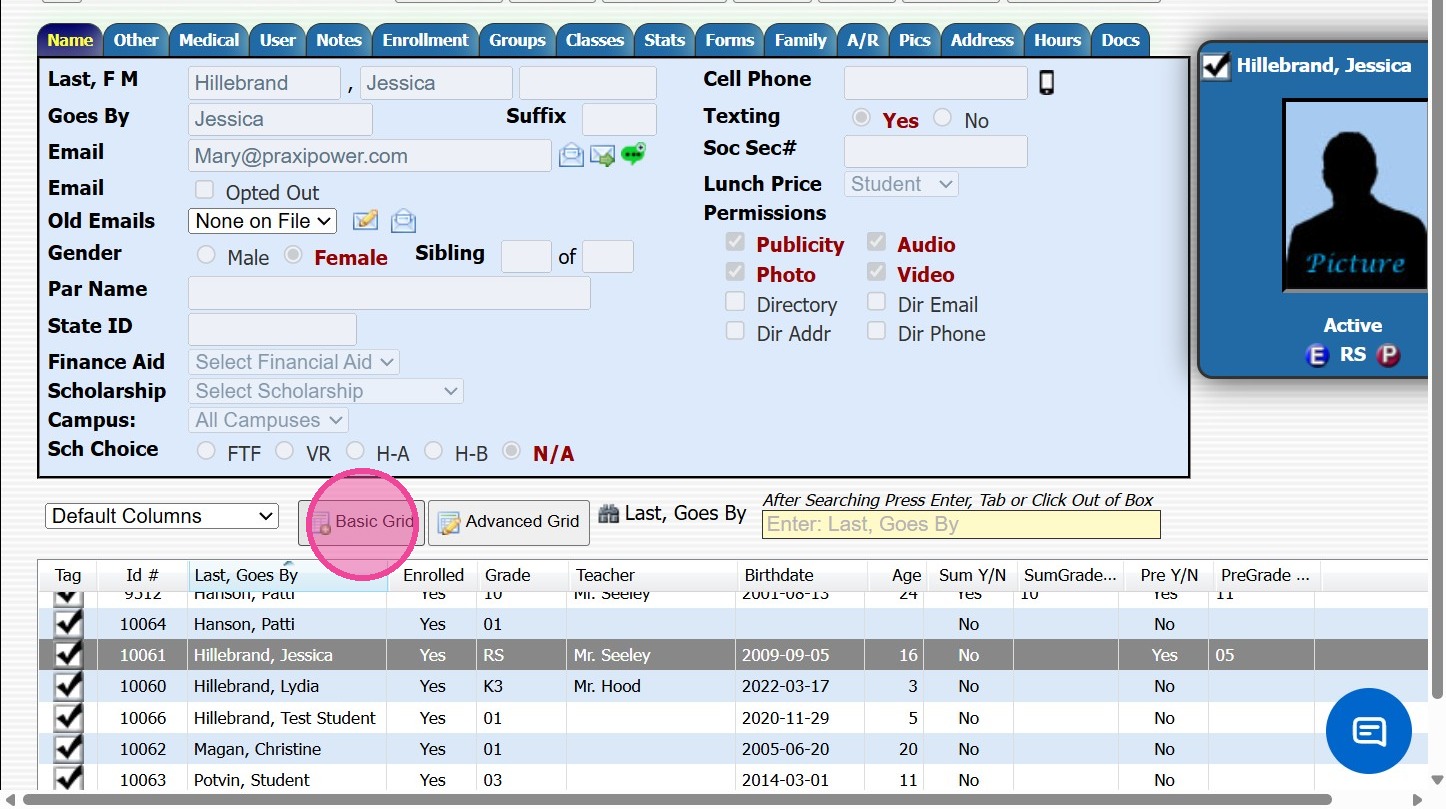Click the student picture placeholder
1446x809 pixels.
pyautogui.click(x=1355, y=196)
